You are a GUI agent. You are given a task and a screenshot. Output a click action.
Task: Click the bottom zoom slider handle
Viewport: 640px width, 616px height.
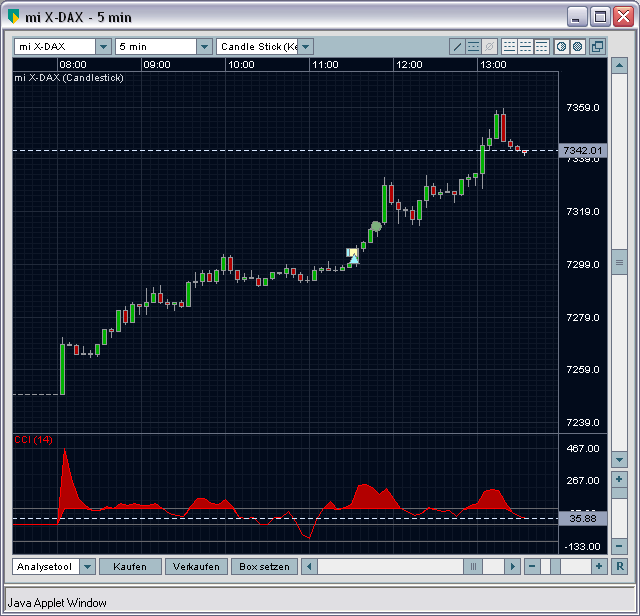coord(556,567)
